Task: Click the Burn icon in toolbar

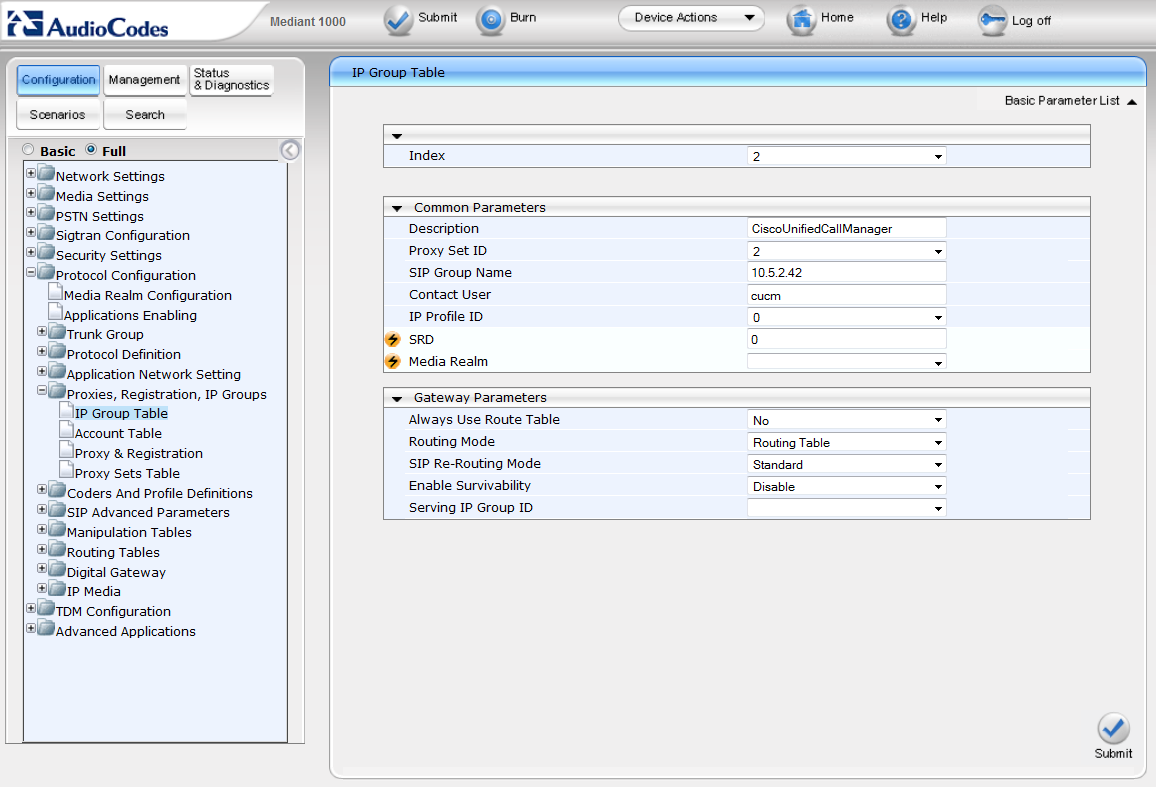Action: coord(491,20)
